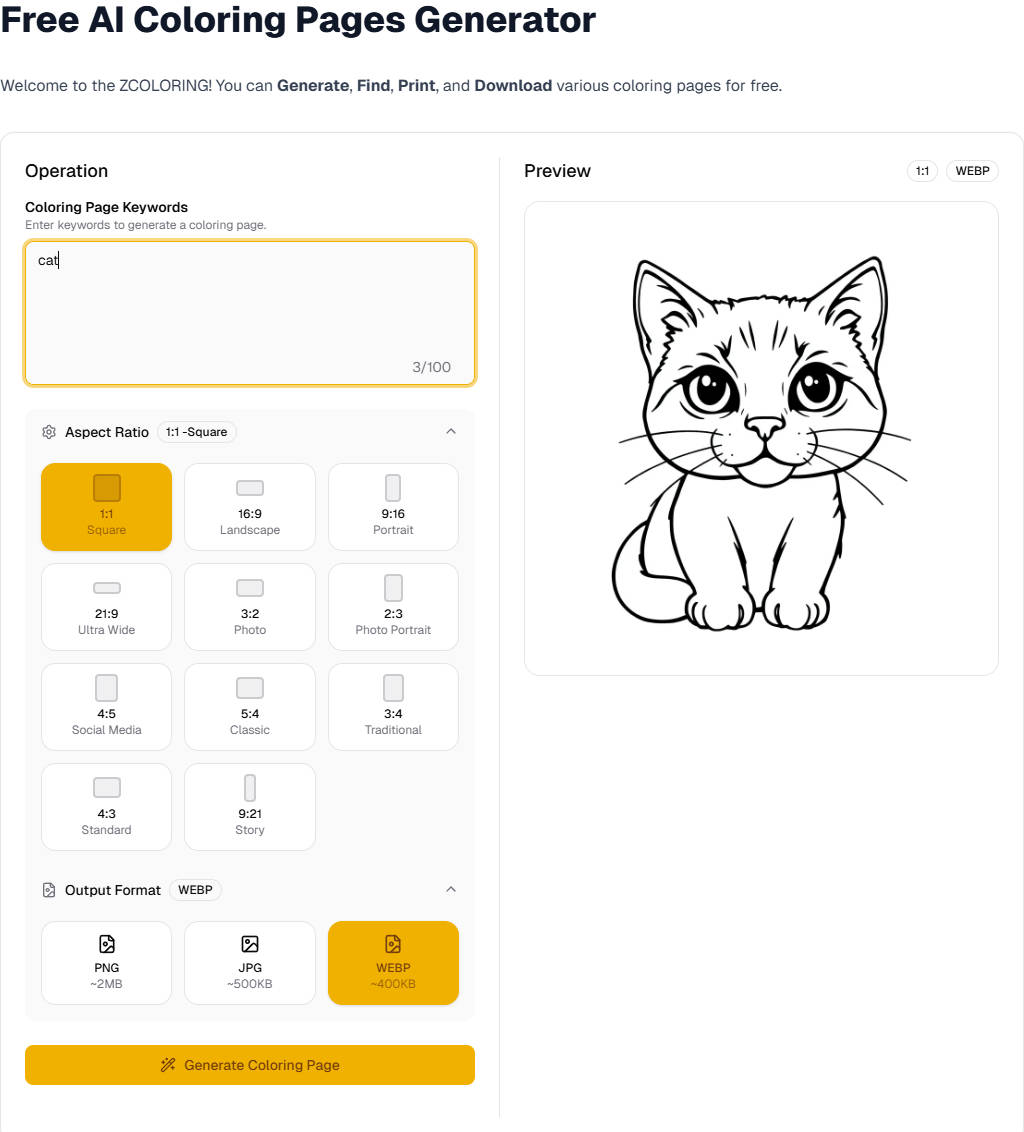Click the 16:9 Landscape rectangle icon

click(250, 488)
